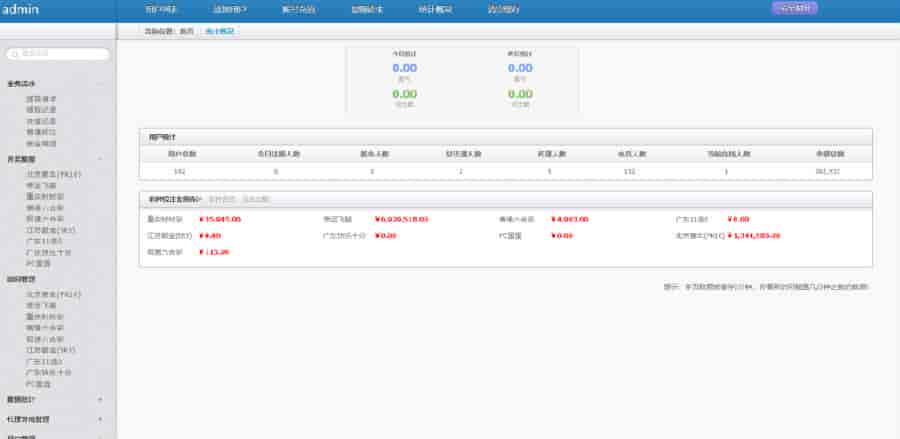Screen dimensions: 900x439
Task: Expand the 数据统计 sidebar section
Action: click(100, 399)
